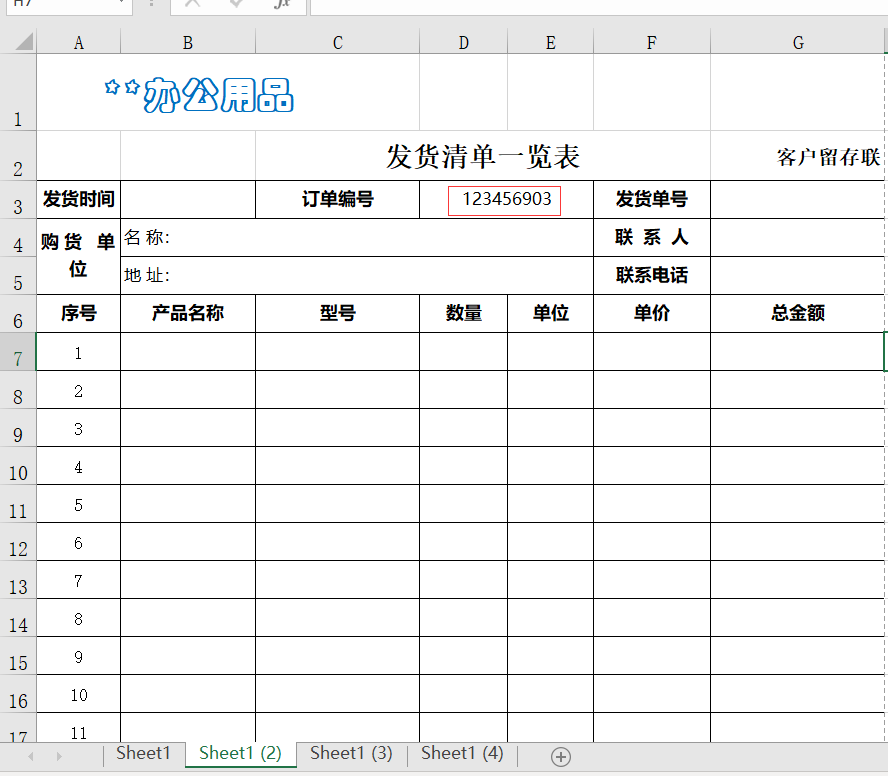Select column C header

coord(338,42)
